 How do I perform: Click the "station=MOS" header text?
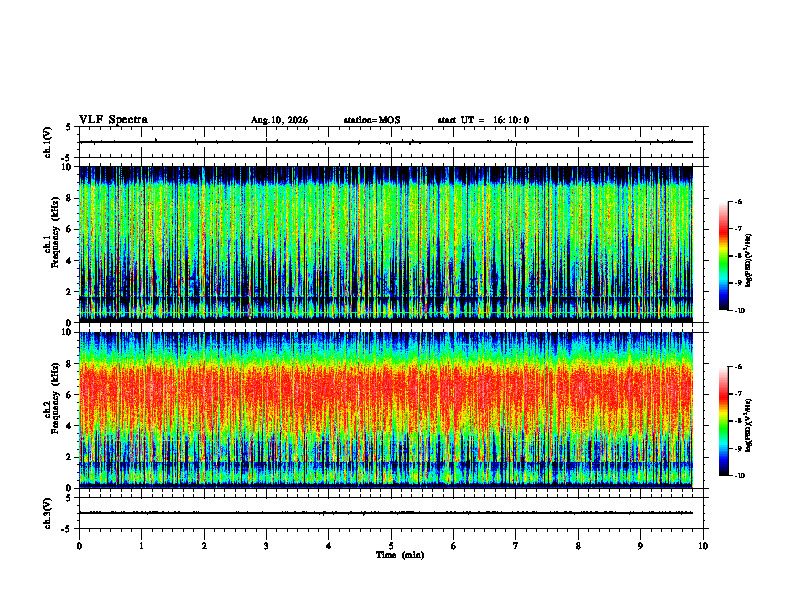click(x=372, y=120)
